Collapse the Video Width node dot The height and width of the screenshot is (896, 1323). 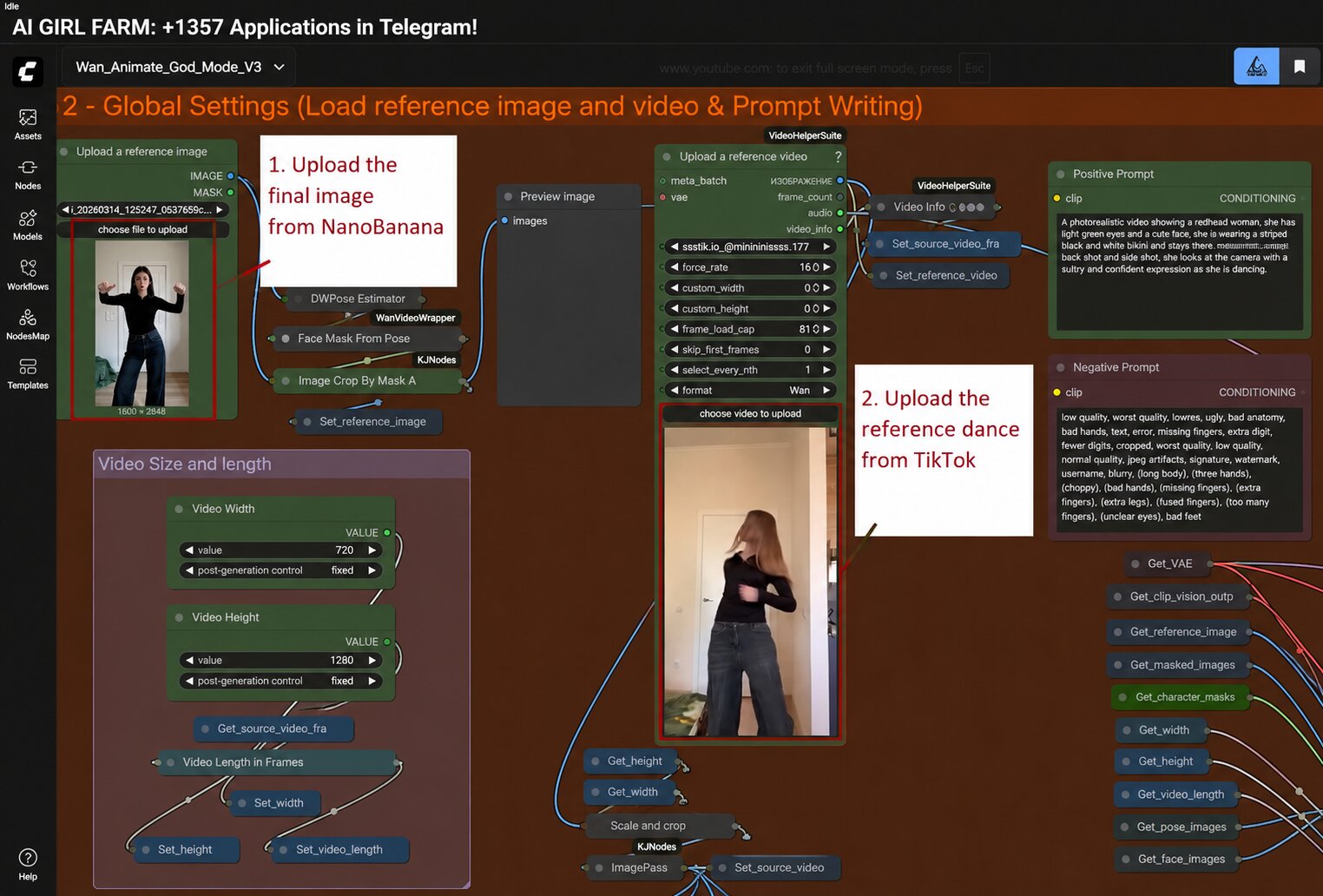point(179,509)
